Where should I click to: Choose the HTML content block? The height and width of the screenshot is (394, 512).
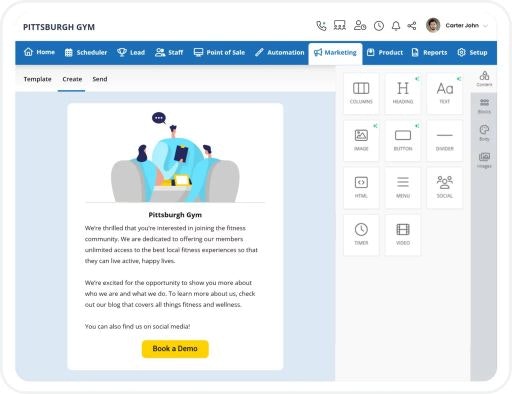tap(361, 188)
